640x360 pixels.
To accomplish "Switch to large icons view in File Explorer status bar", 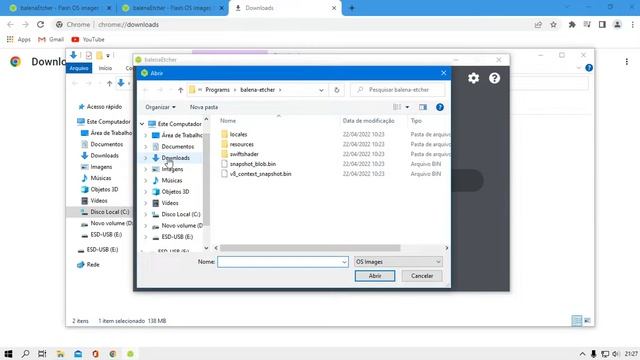I will [587, 321].
